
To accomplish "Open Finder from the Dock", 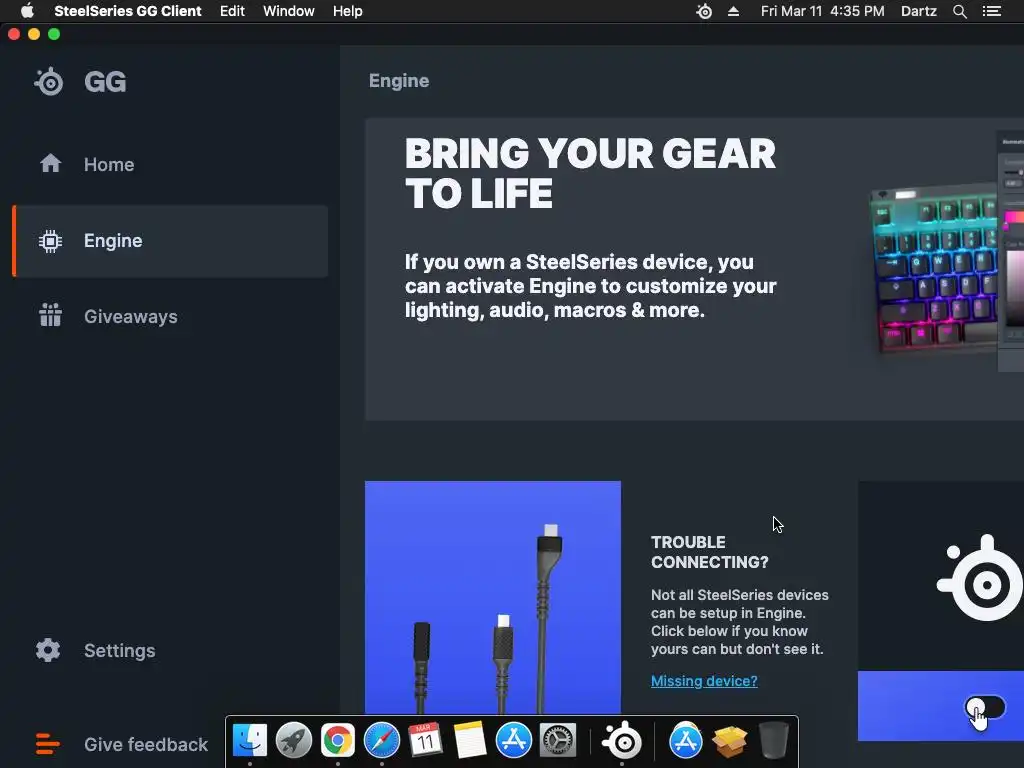I will coord(250,741).
